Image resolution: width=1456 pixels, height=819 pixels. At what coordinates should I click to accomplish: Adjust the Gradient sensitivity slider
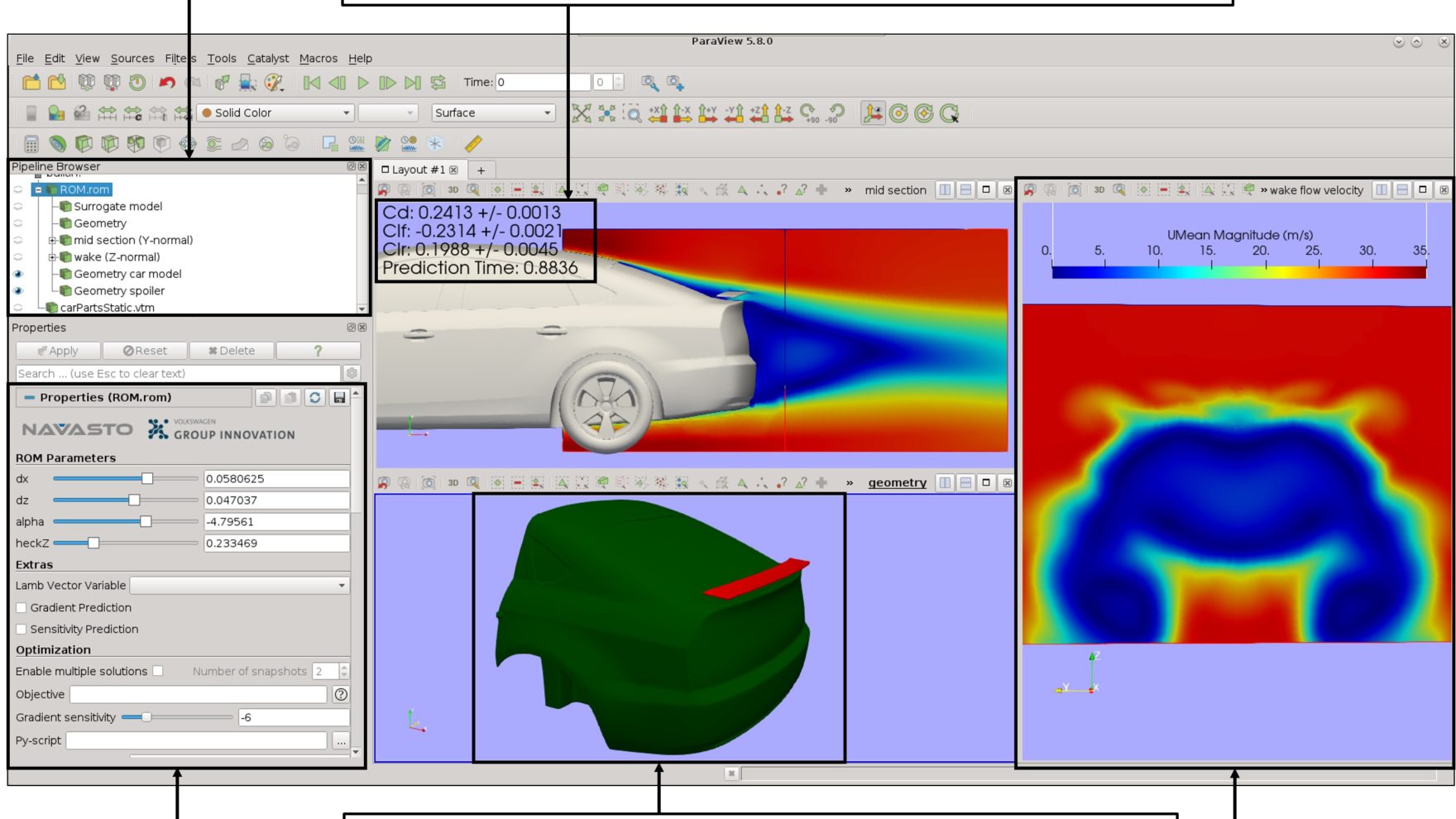tap(177, 717)
